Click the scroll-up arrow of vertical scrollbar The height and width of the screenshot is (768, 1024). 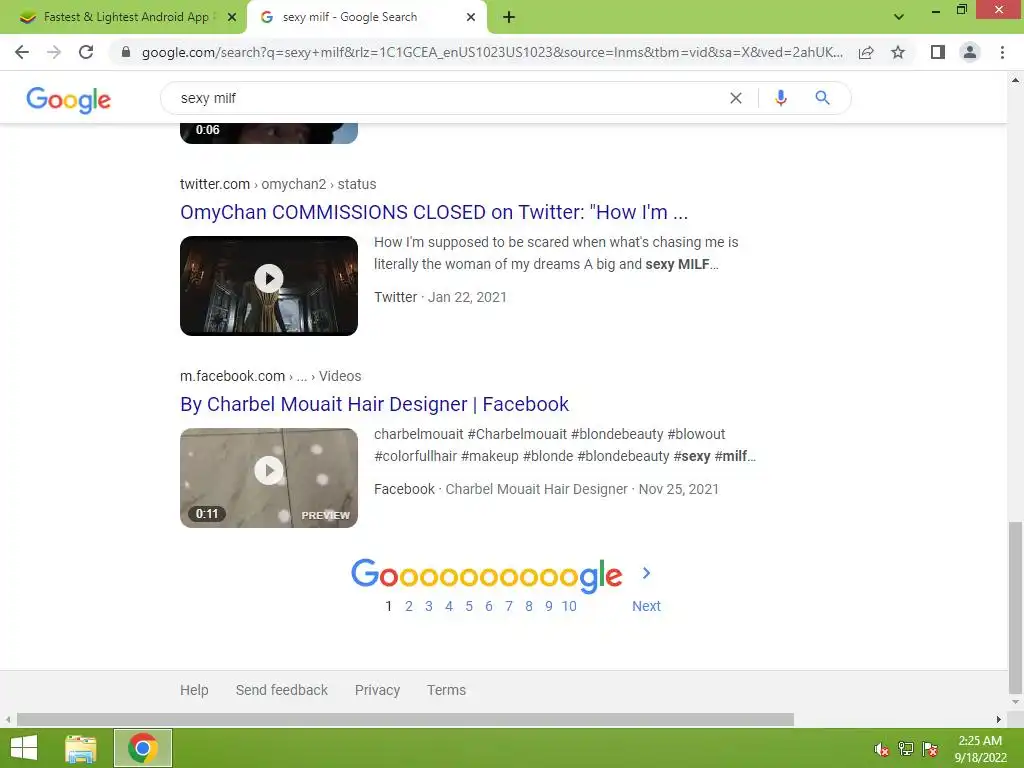point(1015,80)
